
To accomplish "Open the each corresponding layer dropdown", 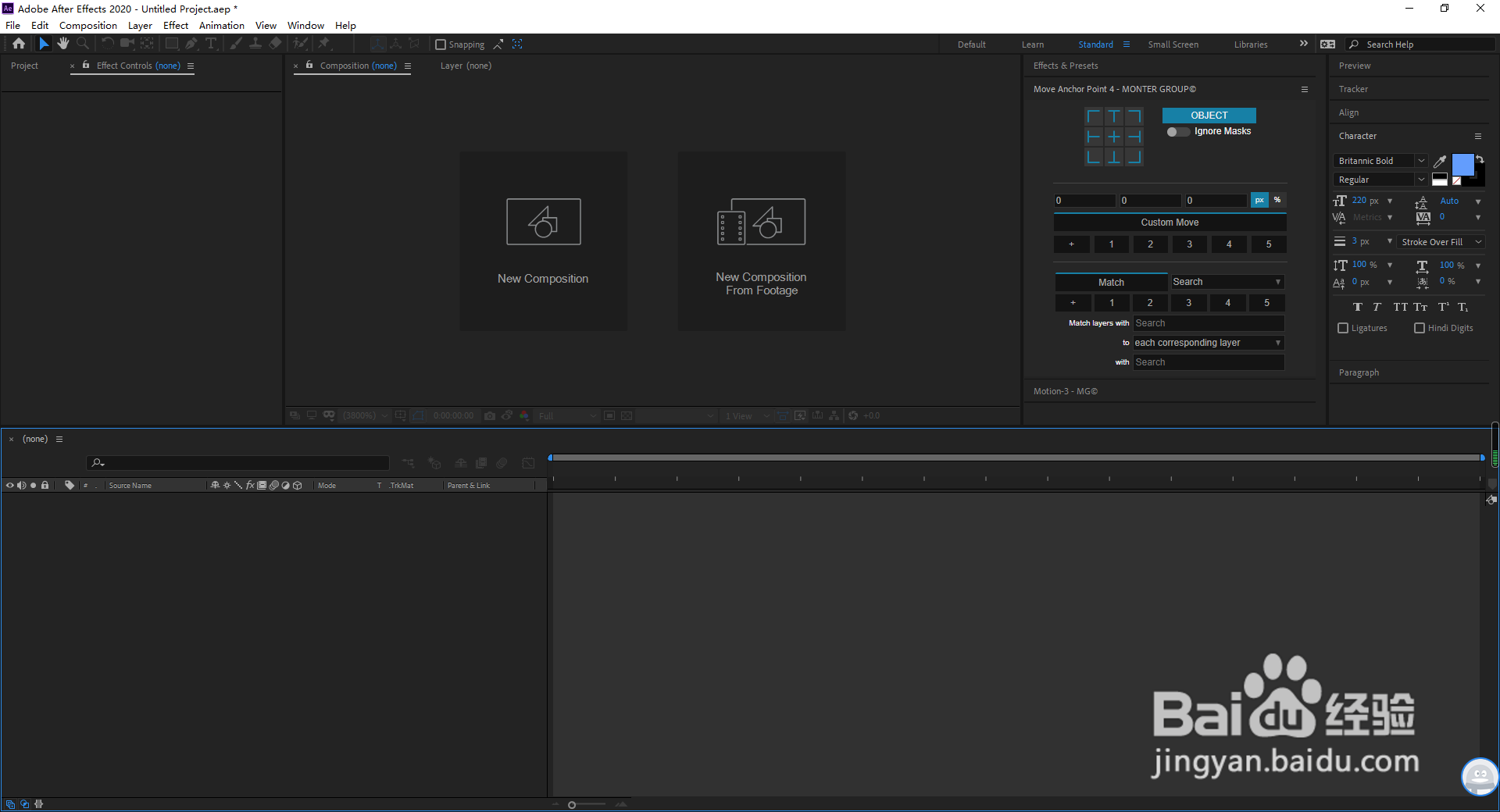I will 1208,343.
